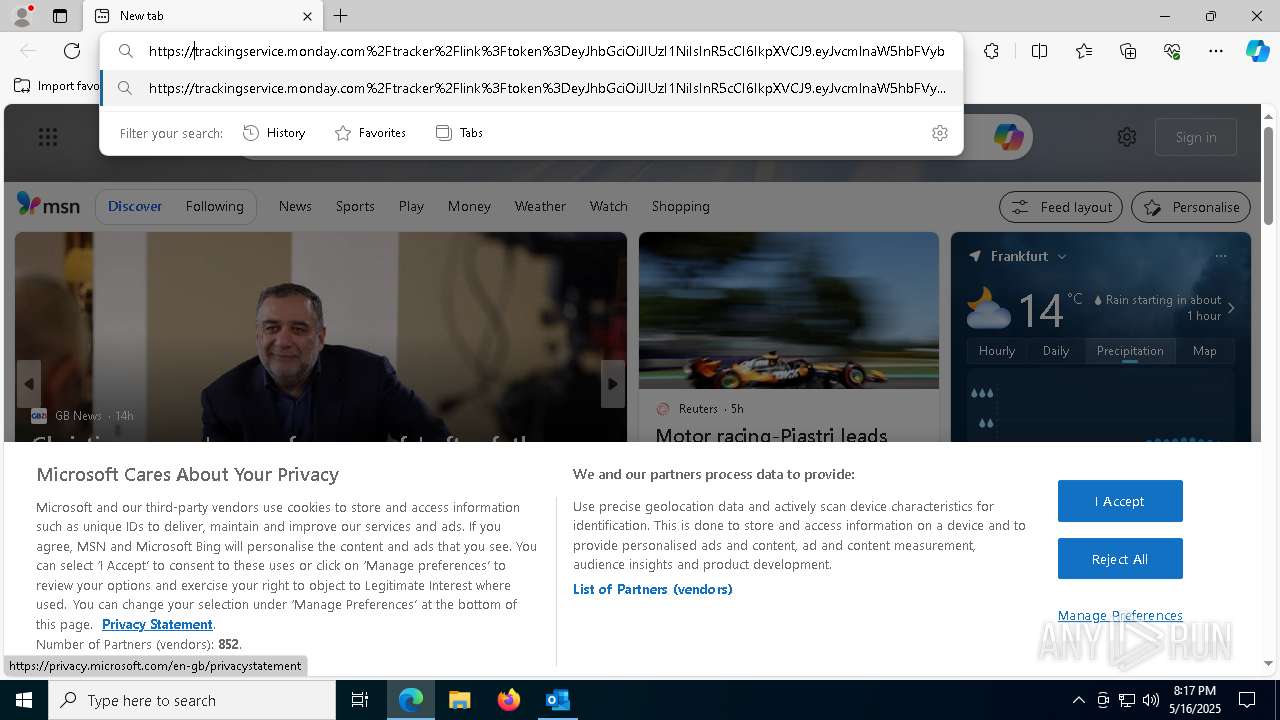Open the Shopping section
The image size is (1280, 720).
pyautogui.click(x=680, y=206)
